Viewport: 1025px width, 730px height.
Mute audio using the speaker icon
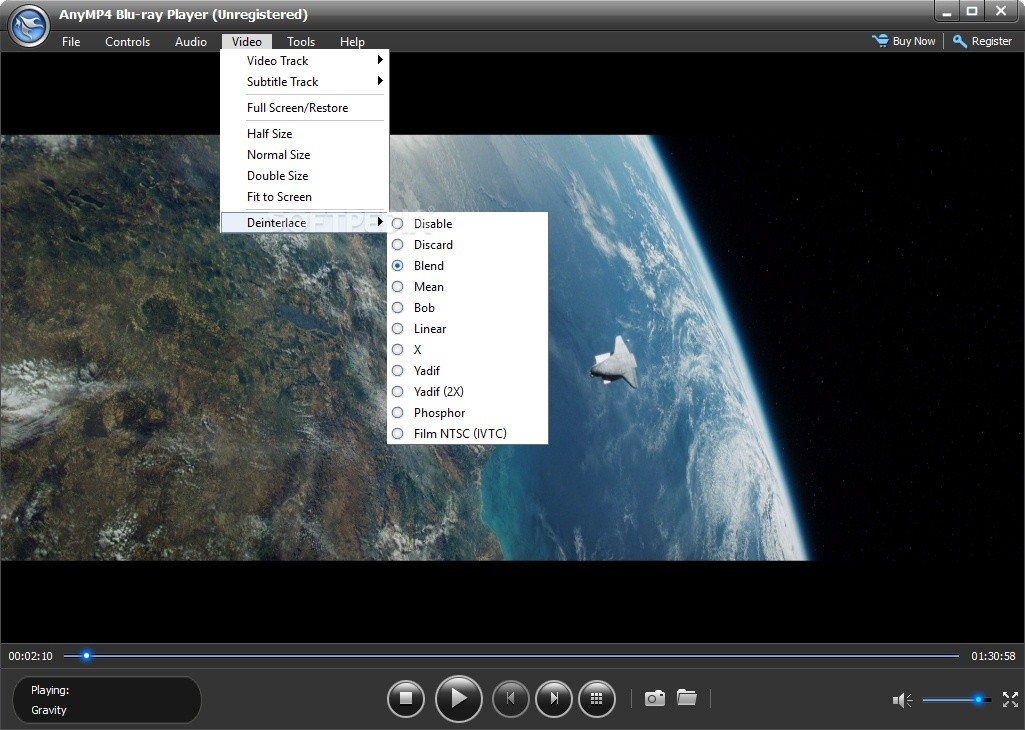point(902,700)
